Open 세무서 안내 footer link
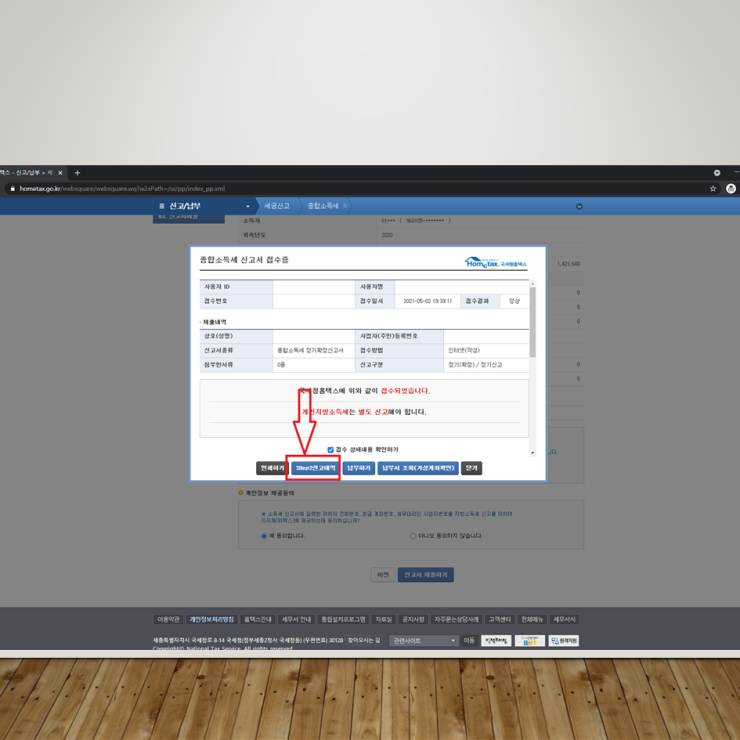This screenshot has height=740, width=740. click(x=296, y=619)
